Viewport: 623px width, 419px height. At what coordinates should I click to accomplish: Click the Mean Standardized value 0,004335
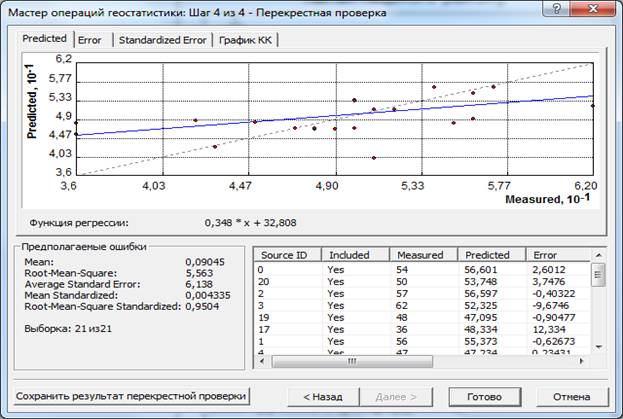pyautogui.click(x=208, y=295)
